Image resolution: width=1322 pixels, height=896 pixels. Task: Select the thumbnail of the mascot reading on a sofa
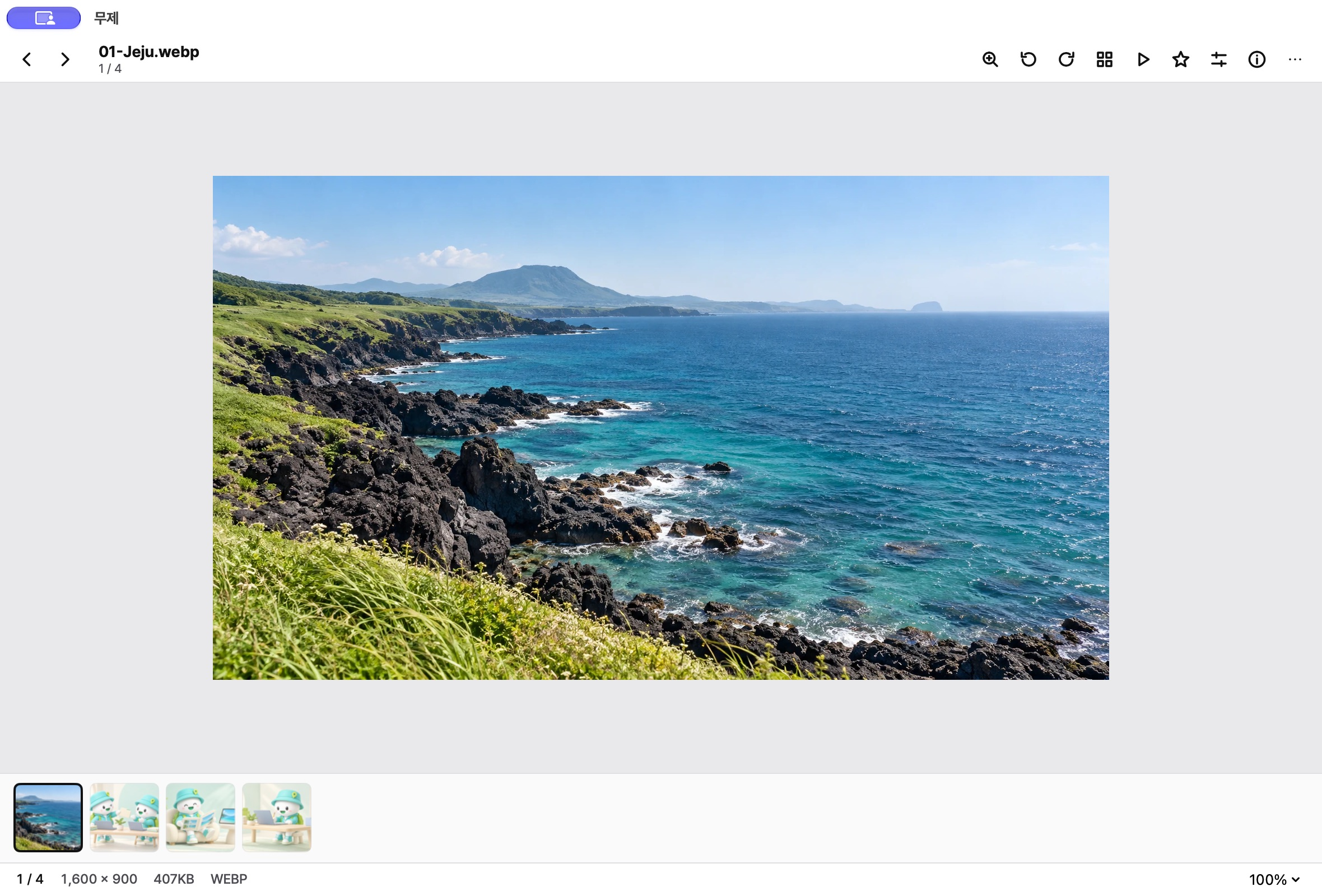(x=200, y=817)
